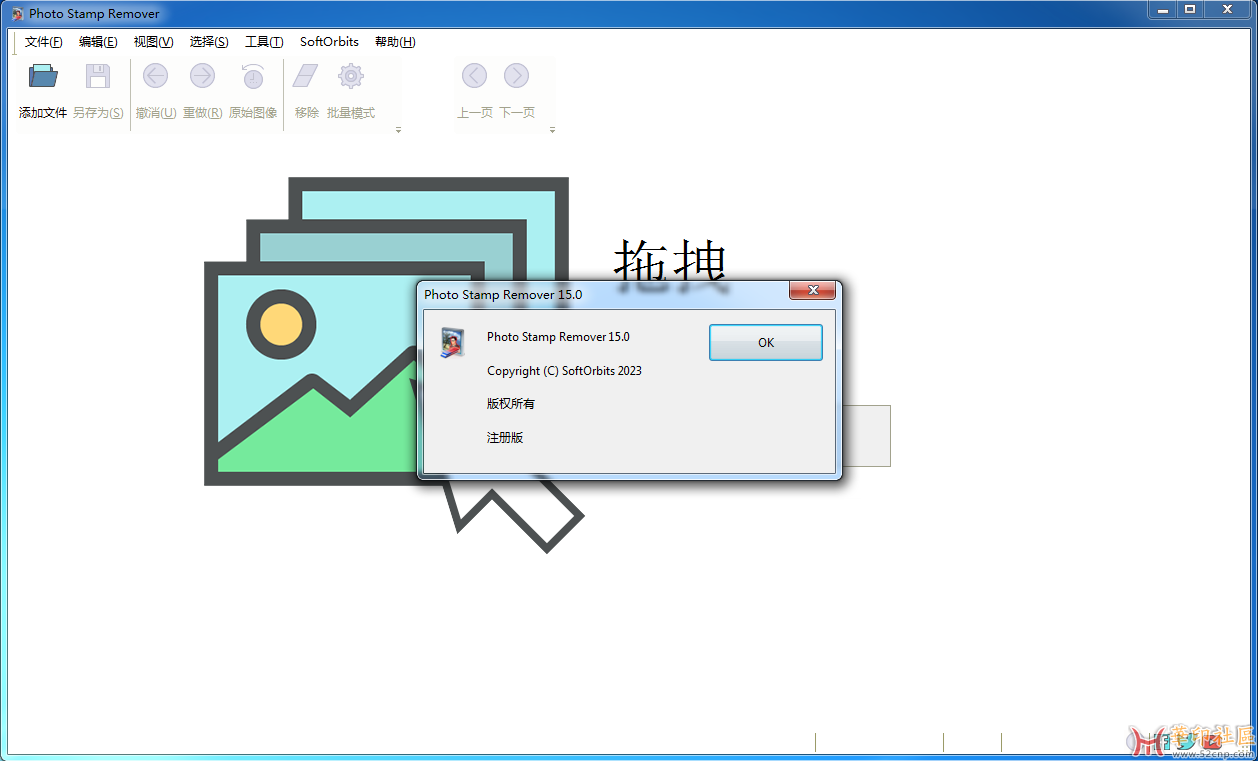Open the 视图(V) menu
Image resolution: width=1258 pixels, height=761 pixels.
tap(153, 42)
